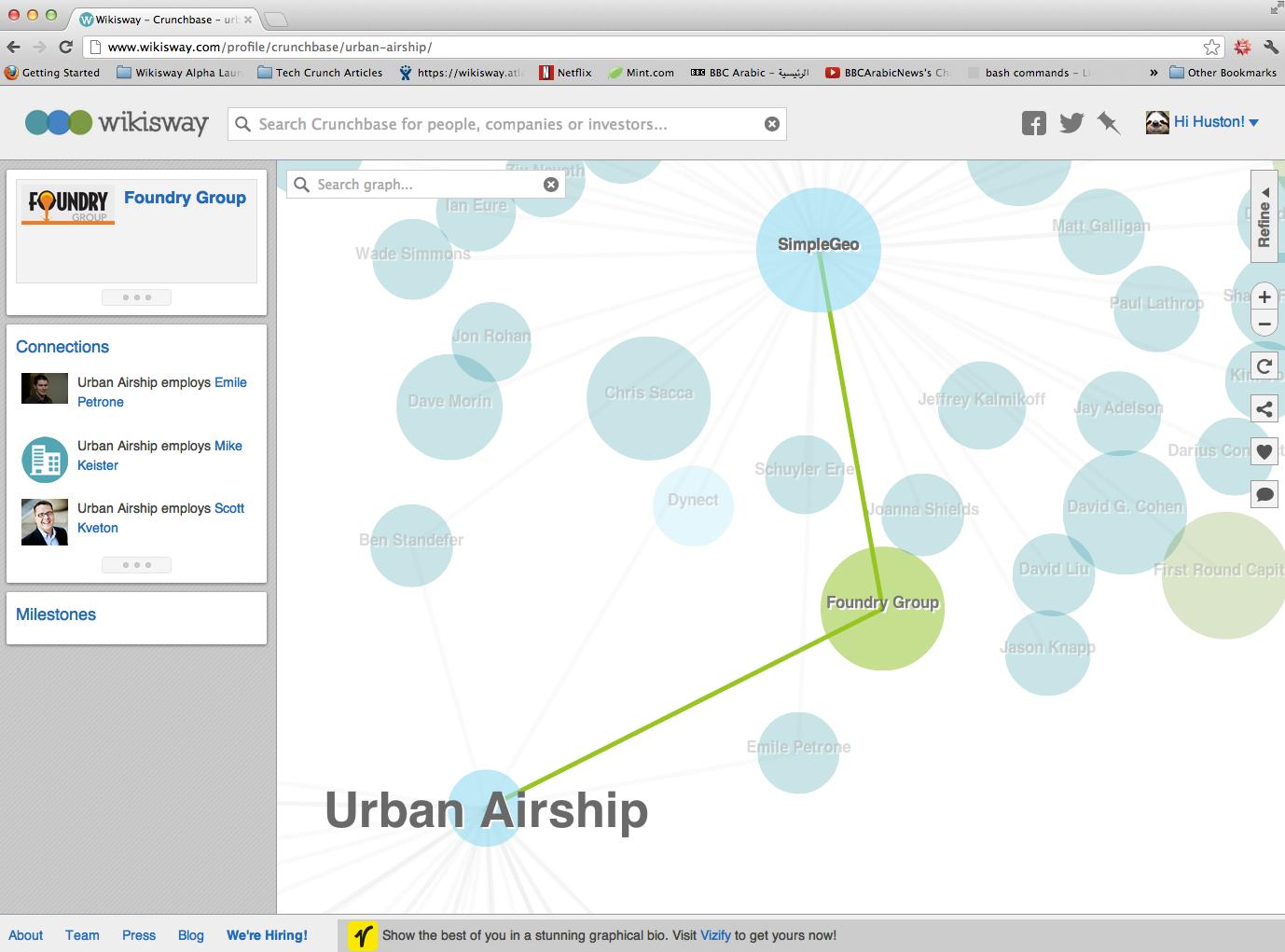Reload the page in browser toolbar

(x=65, y=47)
